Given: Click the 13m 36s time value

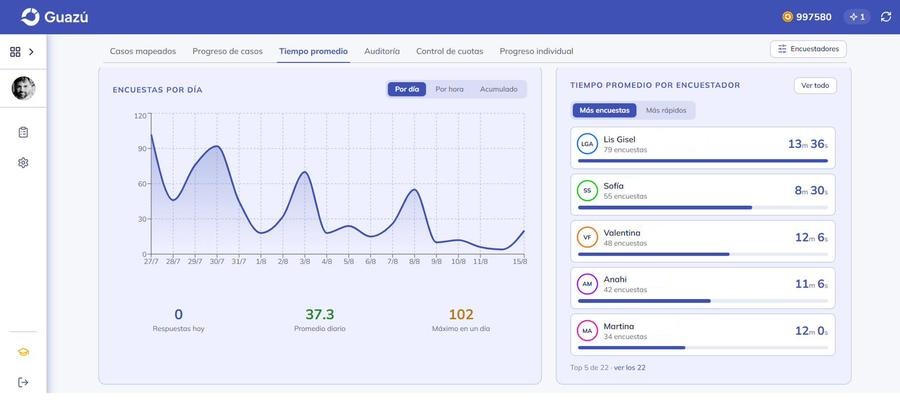Looking at the screenshot, I should 808,145.
